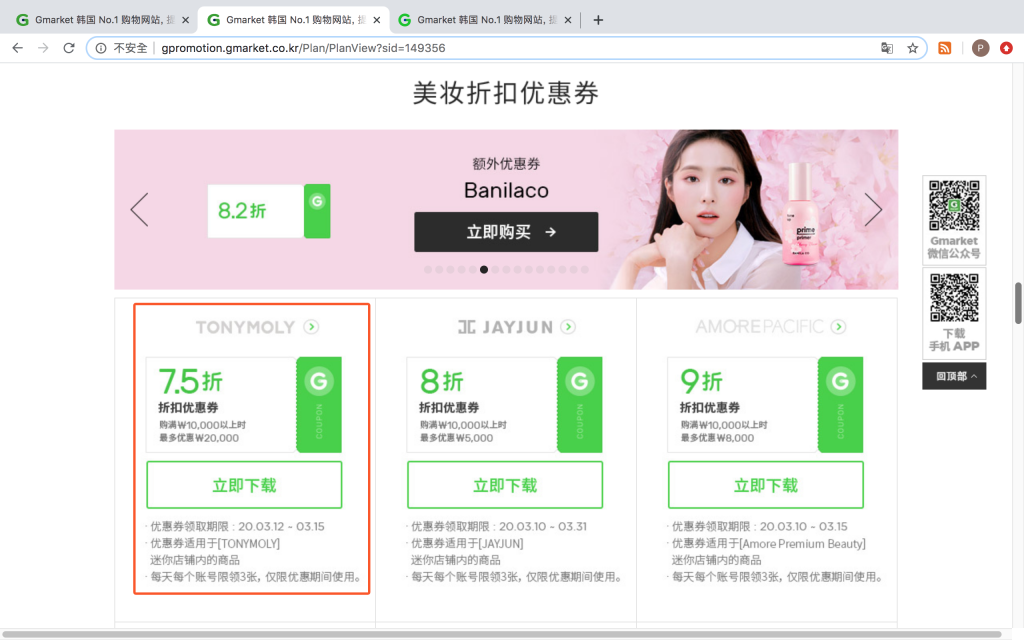
Task: Click the 7.5折 coupon card
Action: 244,404
